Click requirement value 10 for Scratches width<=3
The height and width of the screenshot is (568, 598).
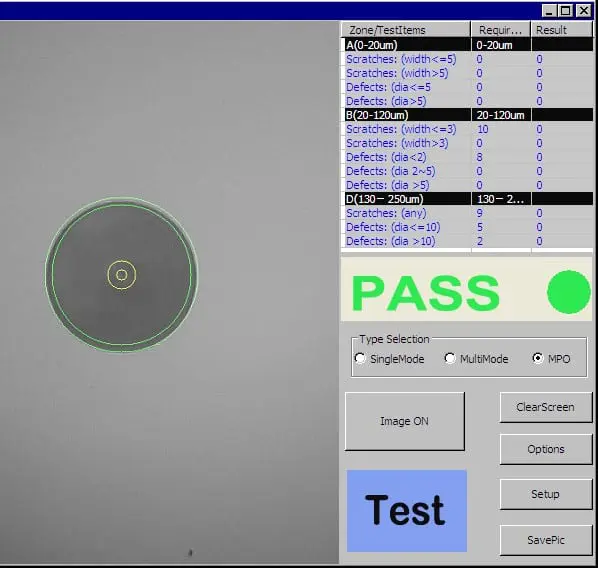[x=483, y=129]
